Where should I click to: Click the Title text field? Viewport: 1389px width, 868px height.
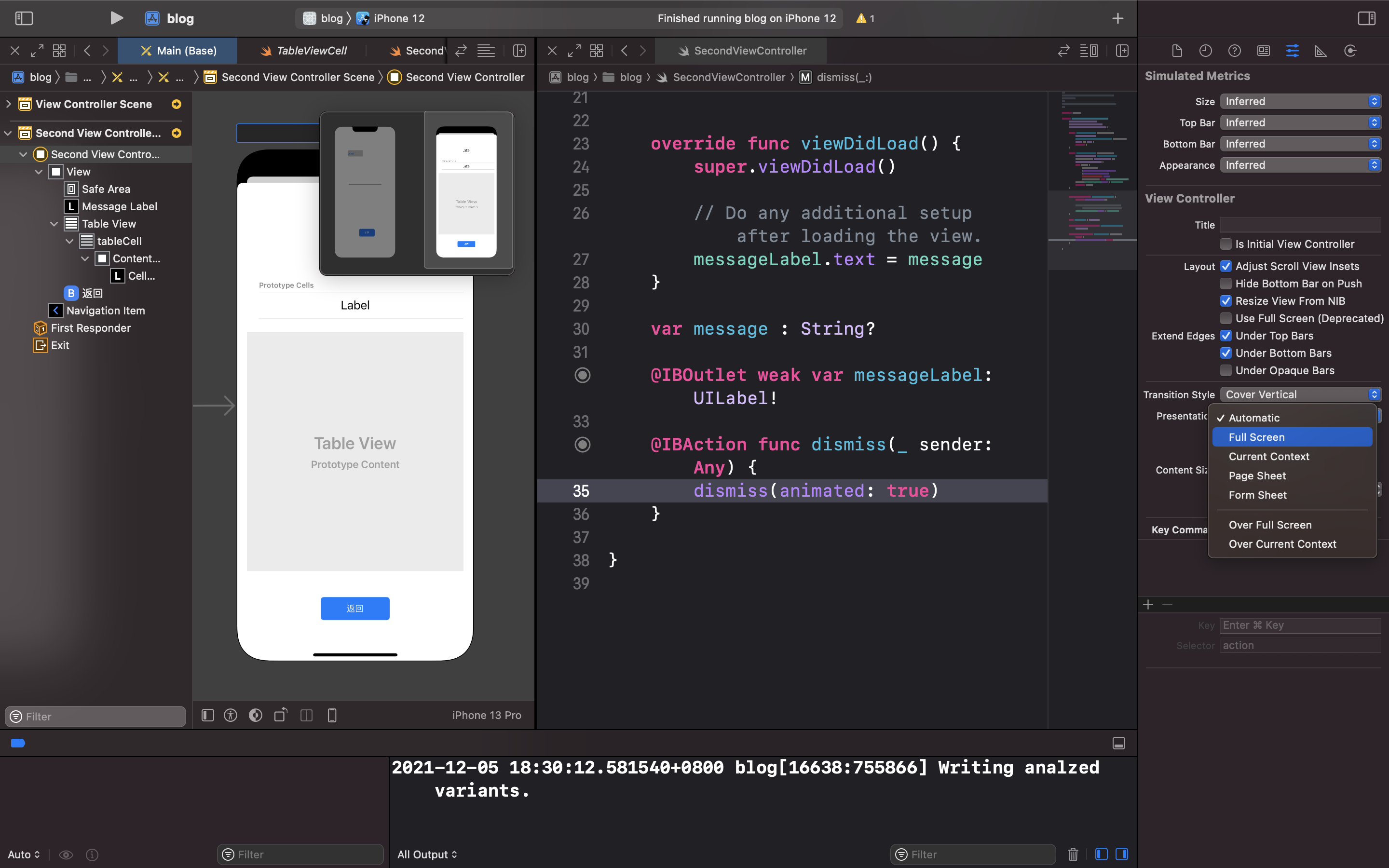point(1299,225)
